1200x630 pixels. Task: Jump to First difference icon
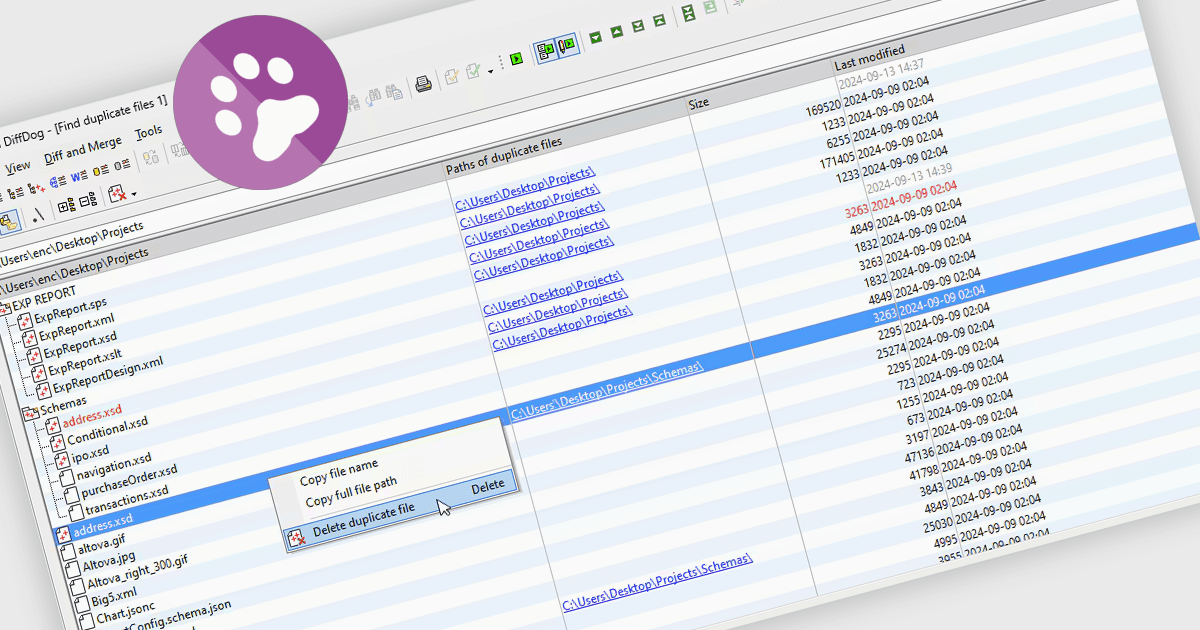coord(660,20)
